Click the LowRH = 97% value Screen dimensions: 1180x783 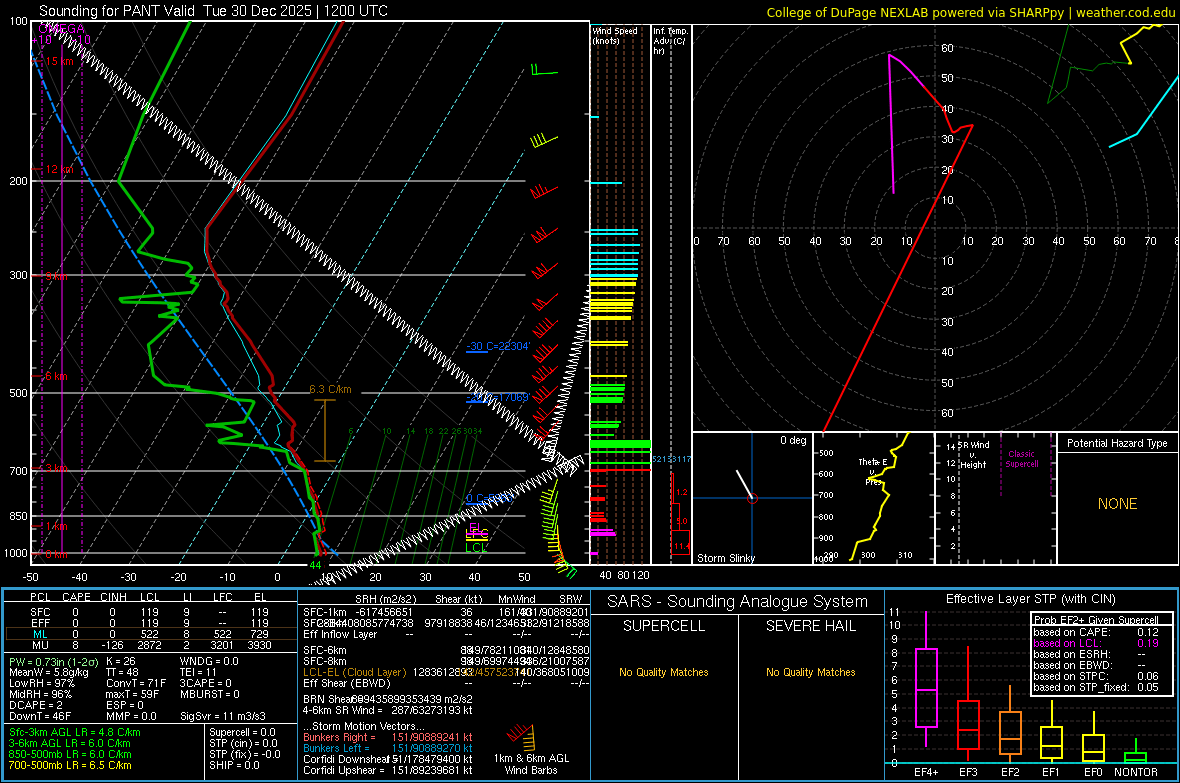point(41,683)
